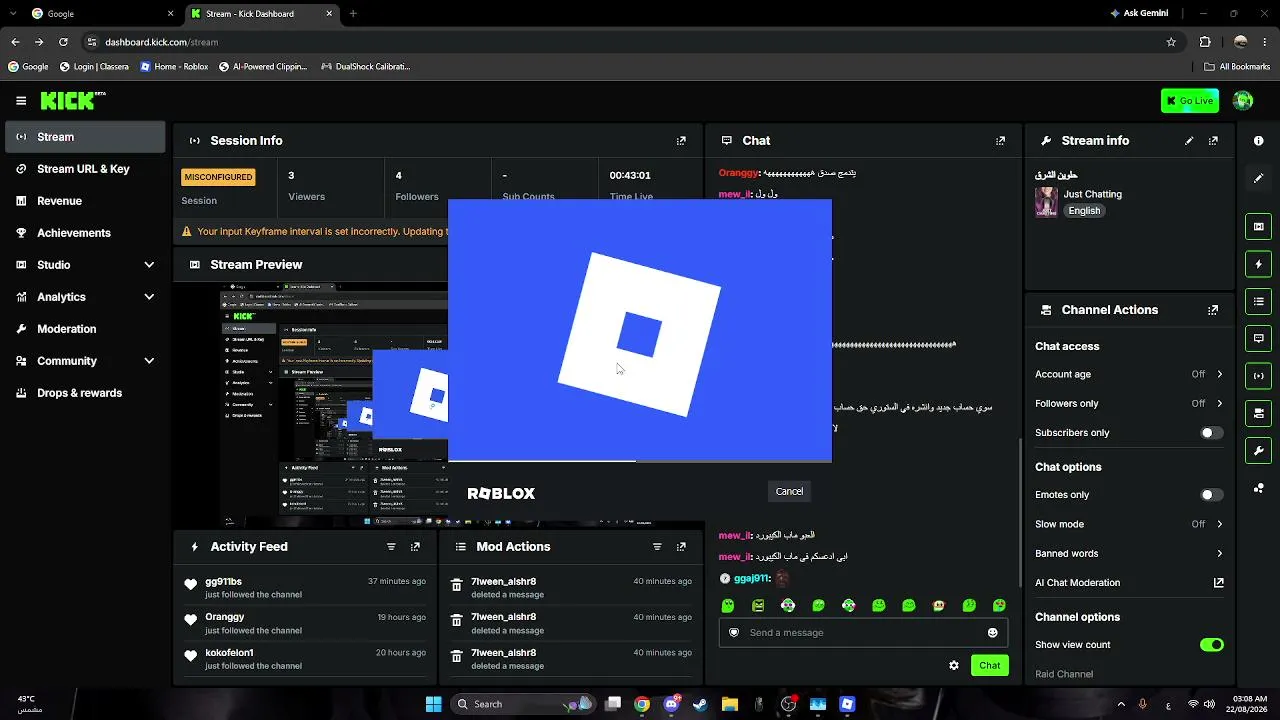Pop out the Chat panel
This screenshot has height=720, width=1280.
(x=1000, y=141)
